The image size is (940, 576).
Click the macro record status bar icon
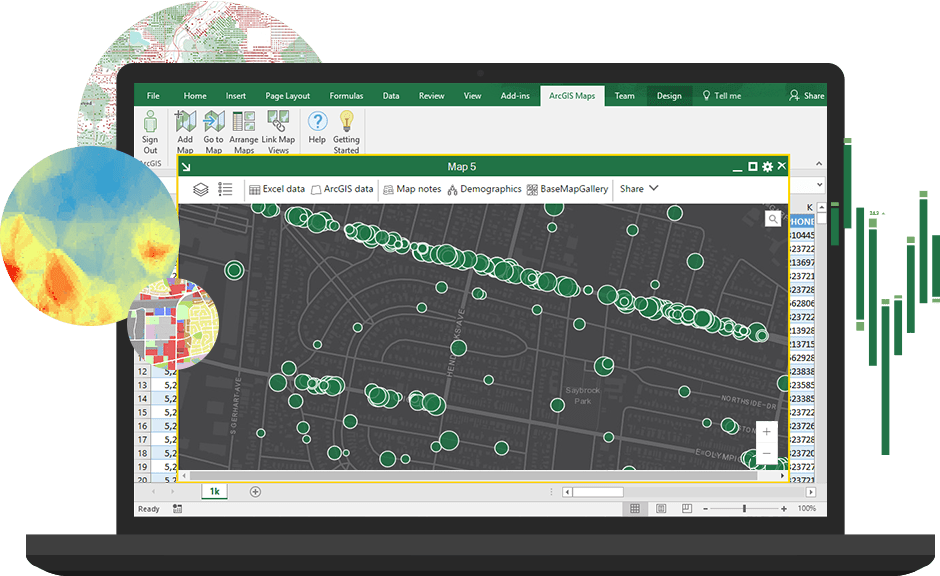[177, 509]
